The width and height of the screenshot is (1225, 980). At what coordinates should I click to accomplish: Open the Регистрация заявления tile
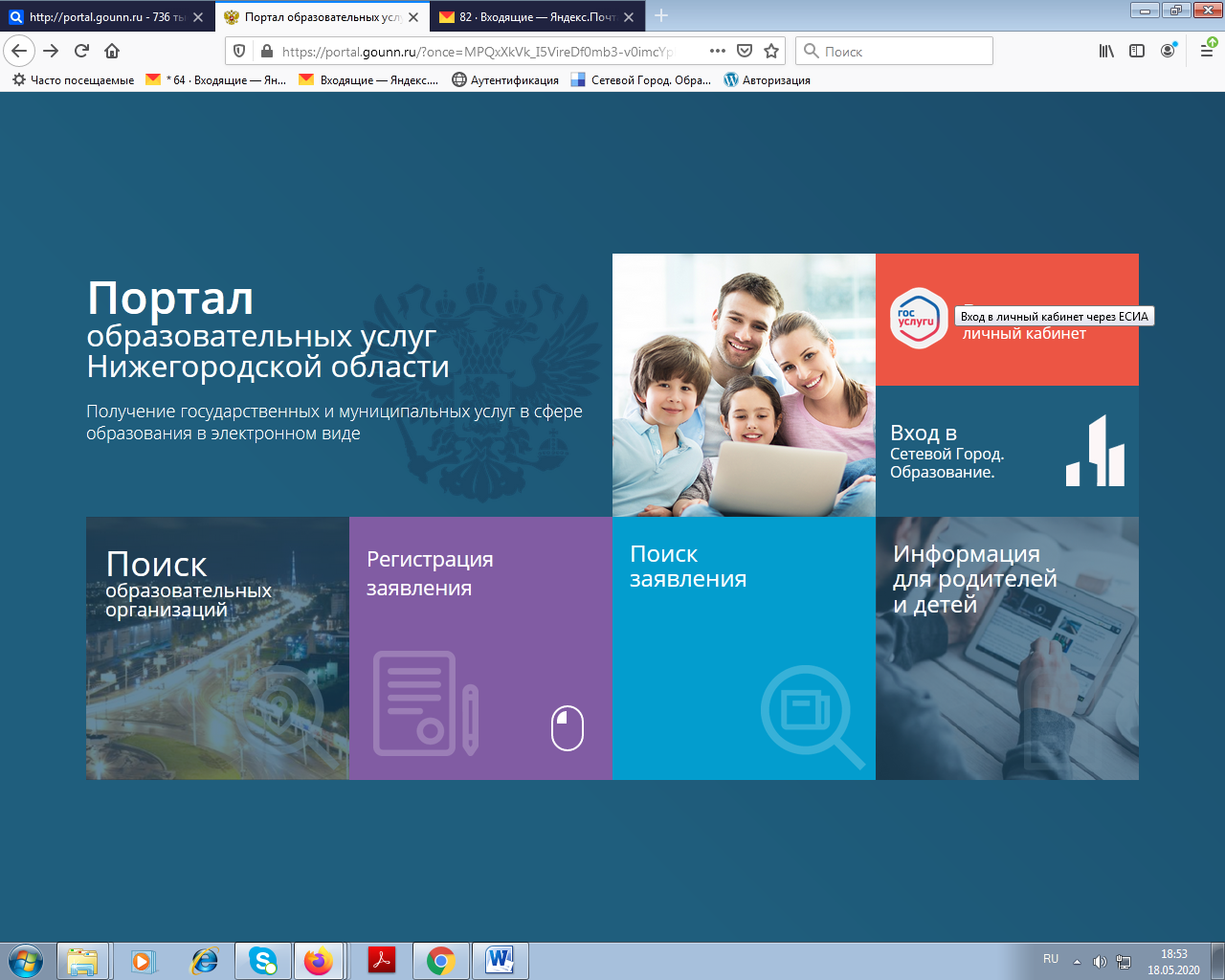coord(480,648)
